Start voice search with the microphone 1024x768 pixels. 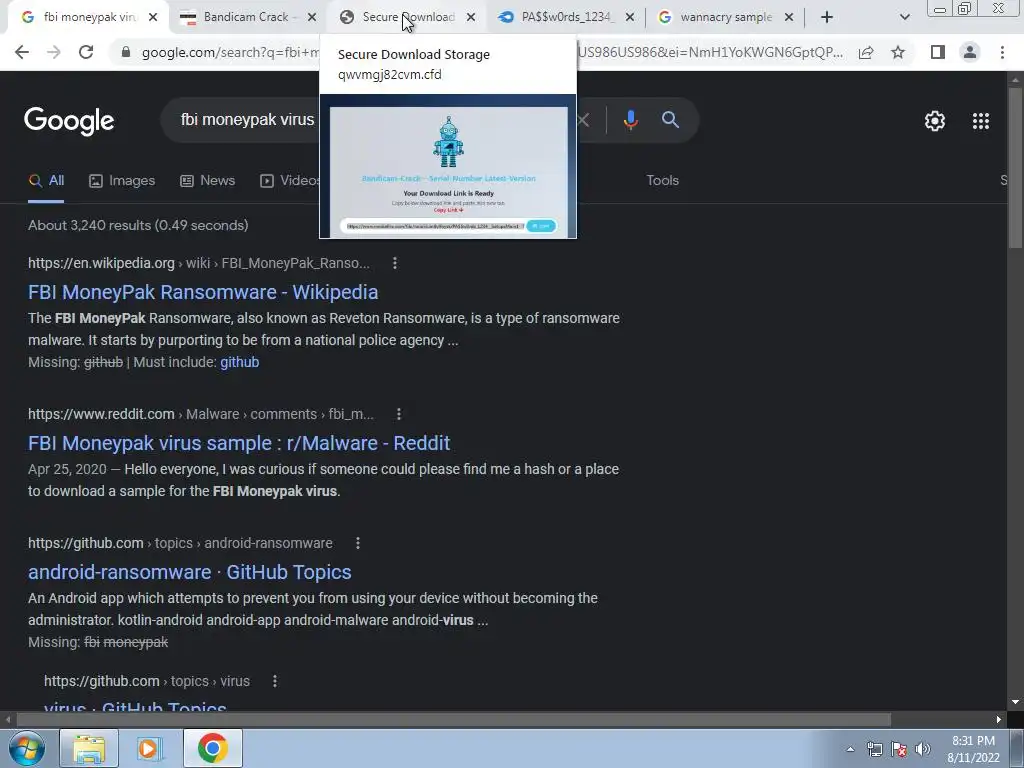(x=630, y=120)
